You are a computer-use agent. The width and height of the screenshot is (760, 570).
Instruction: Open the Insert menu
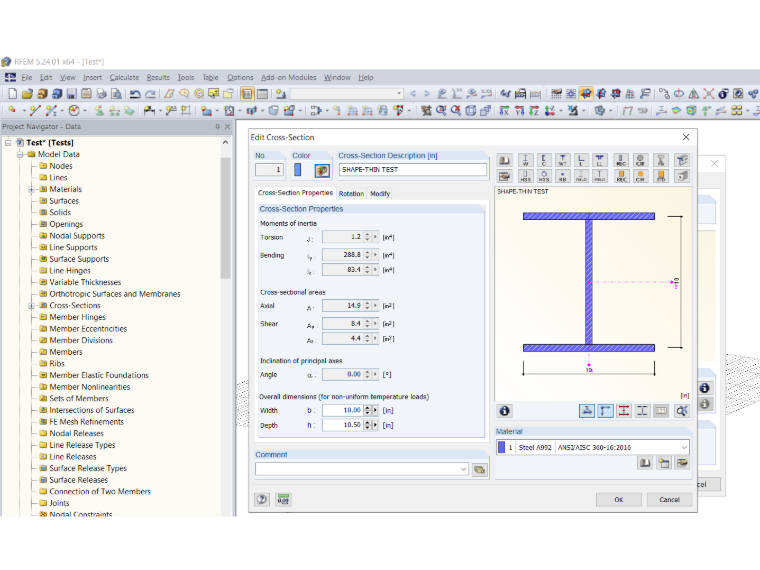point(92,78)
